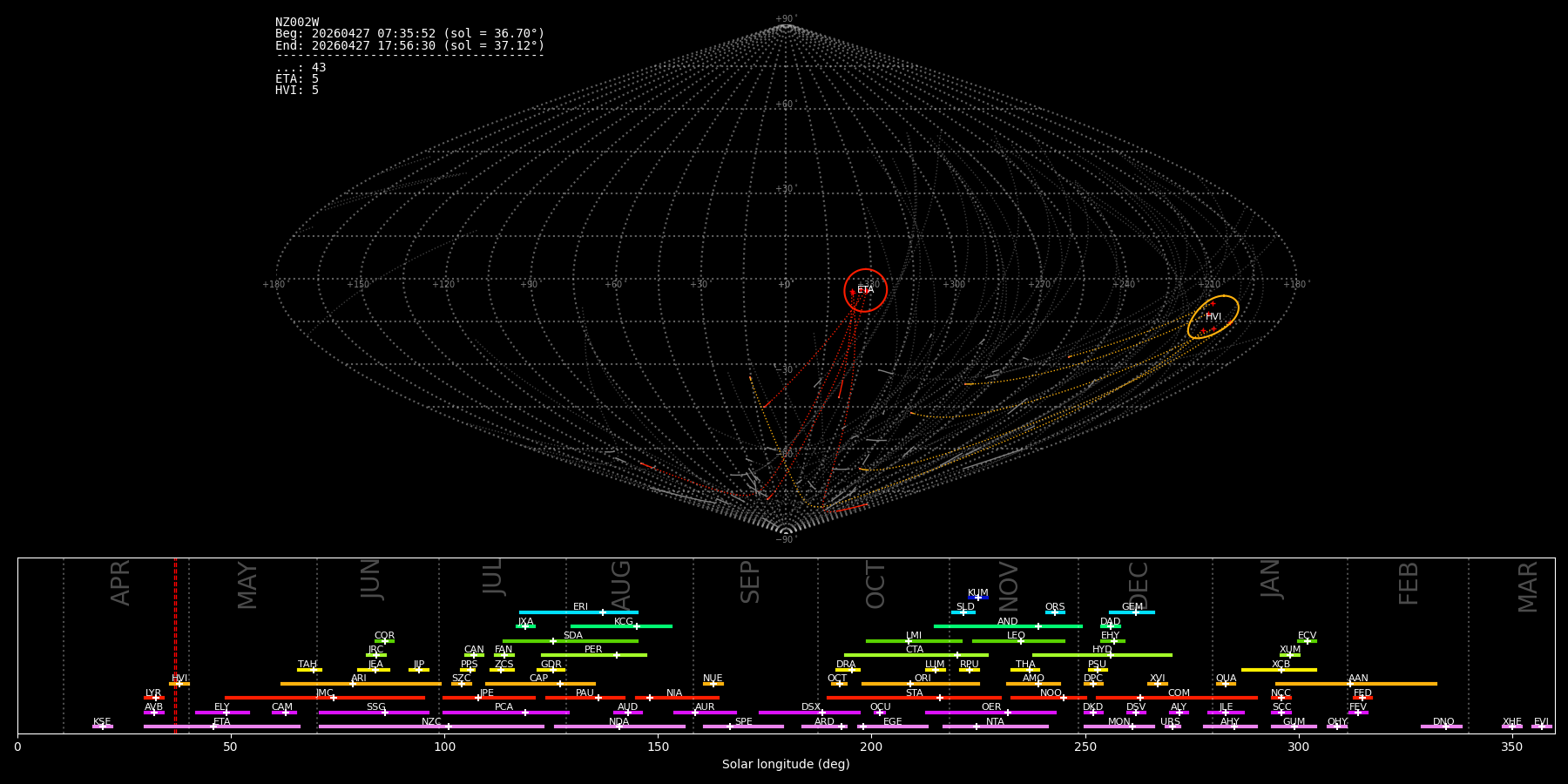
Task: Click the '...: 43' count line
Action: [301, 68]
